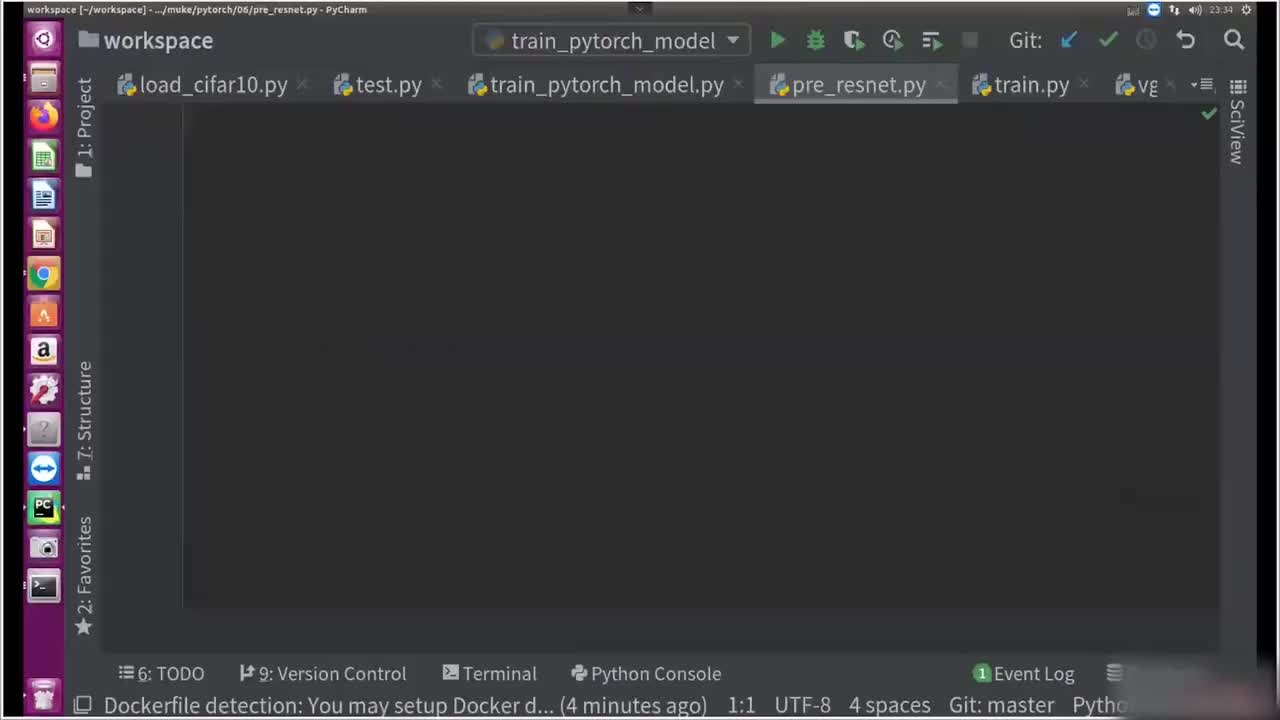
Task: Open LibreOffice Impress from the dock
Action: pyautogui.click(x=43, y=235)
